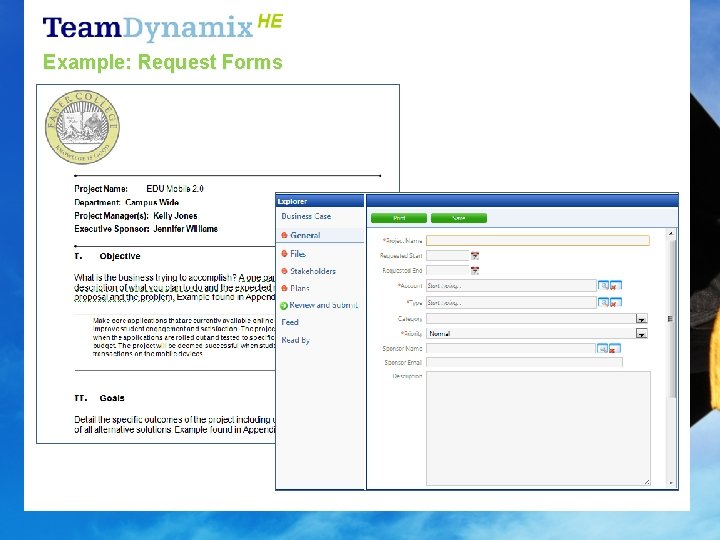The width and height of the screenshot is (720, 540).
Task: Click the form scrollbar up arrow
Action: pyautogui.click(x=671, y=234)
